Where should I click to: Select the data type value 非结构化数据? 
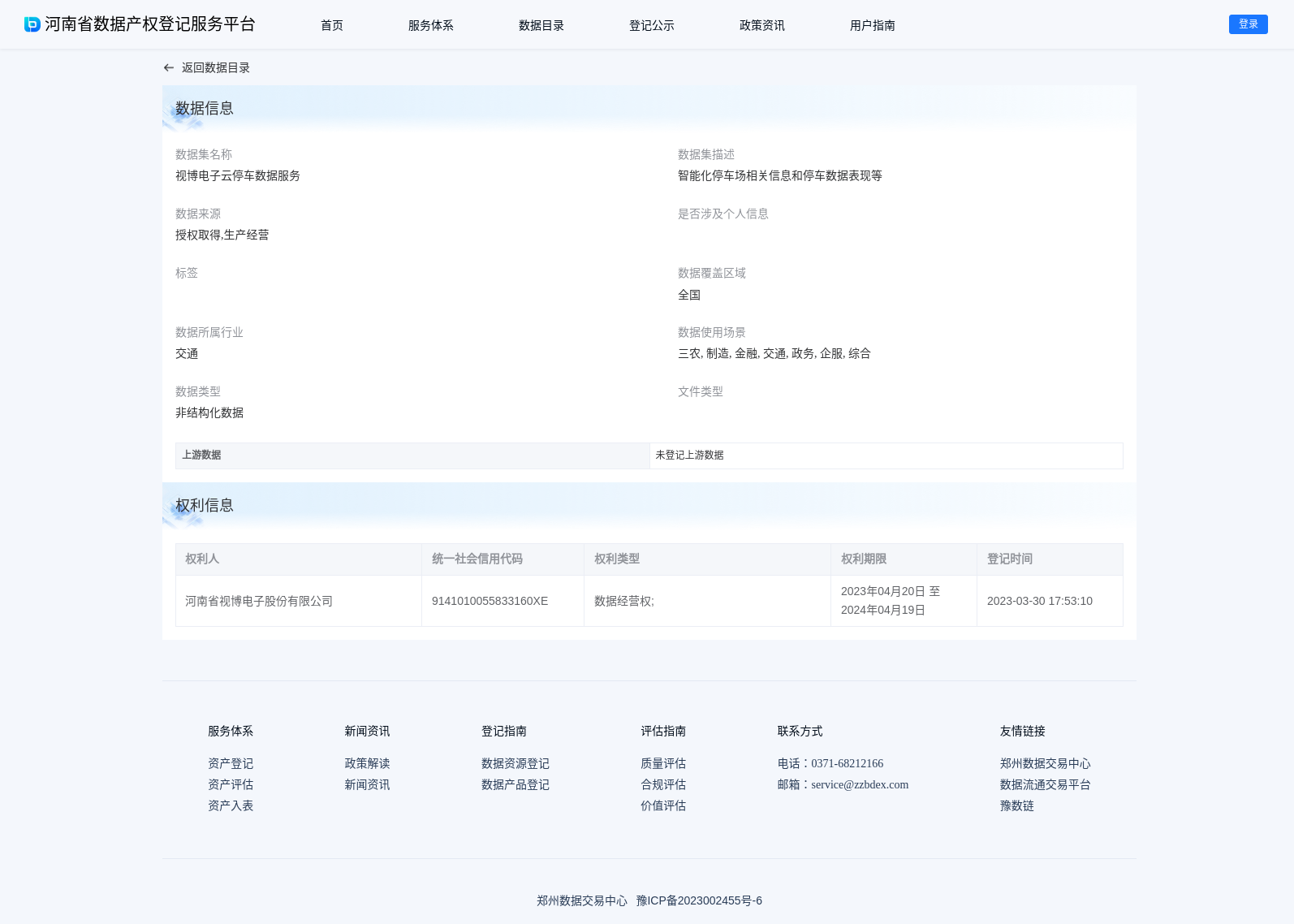(x=209, y=412)
